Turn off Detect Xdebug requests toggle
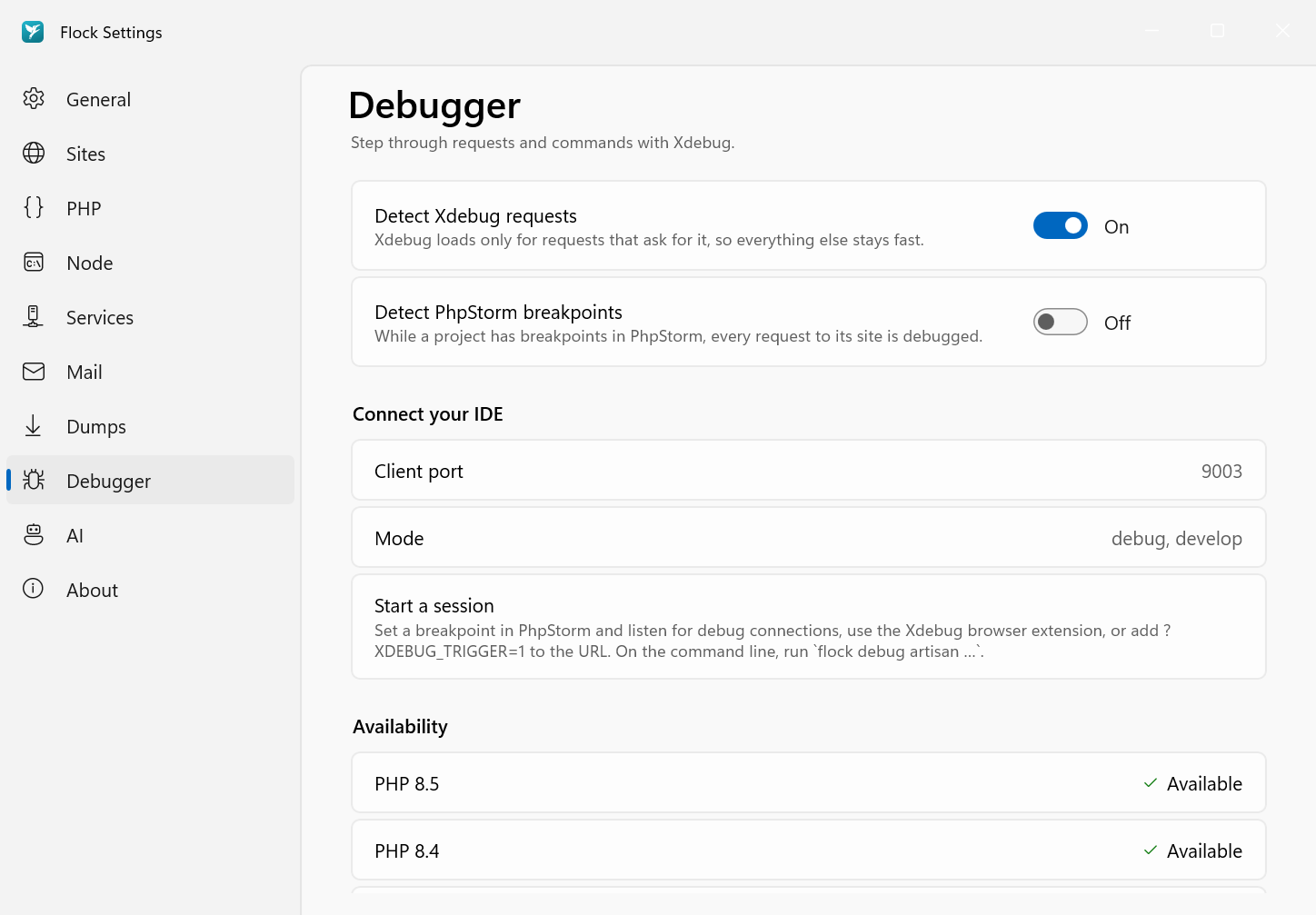Image resolution: width=1316 pixels, height=915 pixels. [1061, 225]
